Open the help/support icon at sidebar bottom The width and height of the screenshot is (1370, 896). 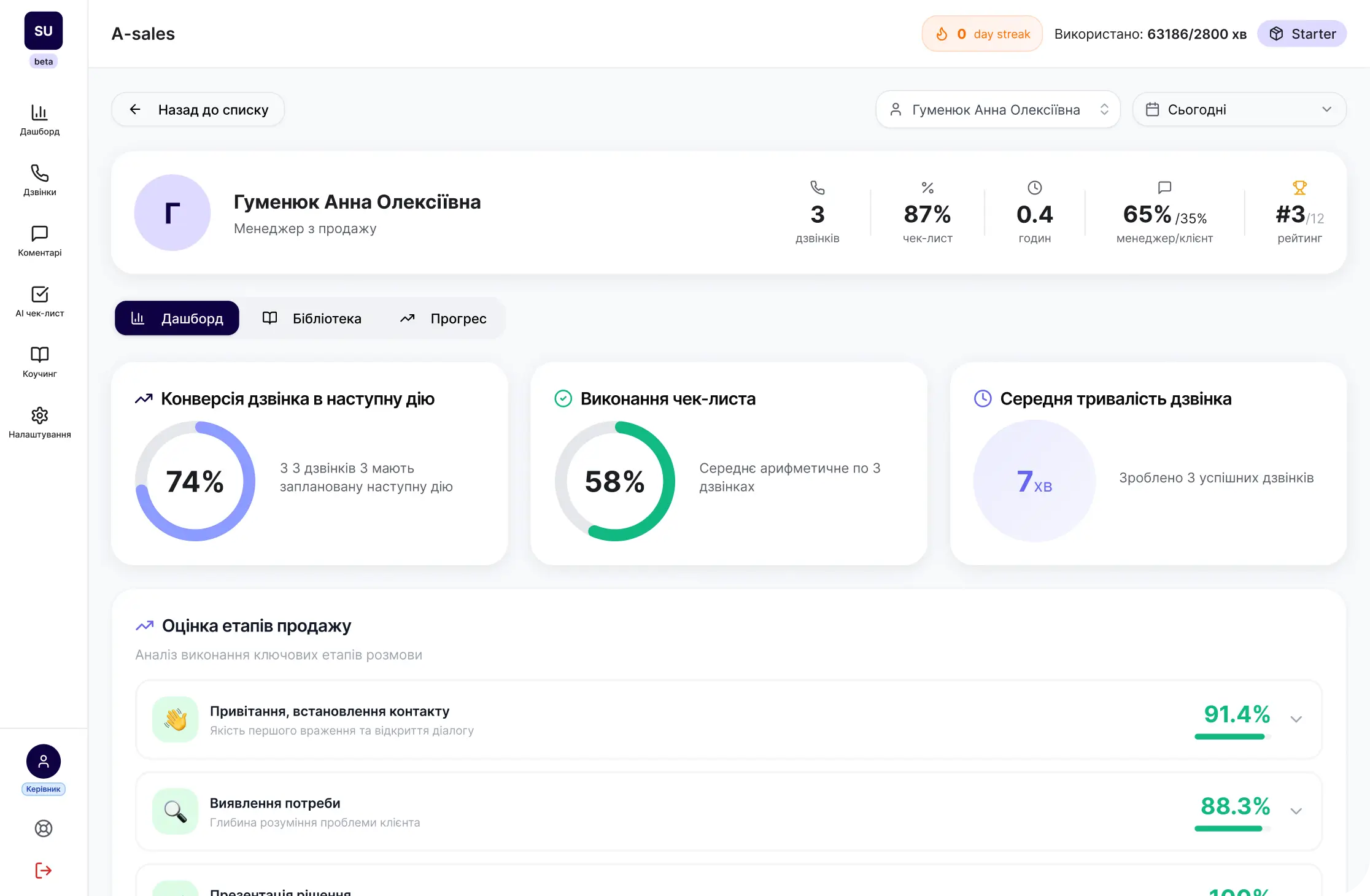(x=43, y=828)
